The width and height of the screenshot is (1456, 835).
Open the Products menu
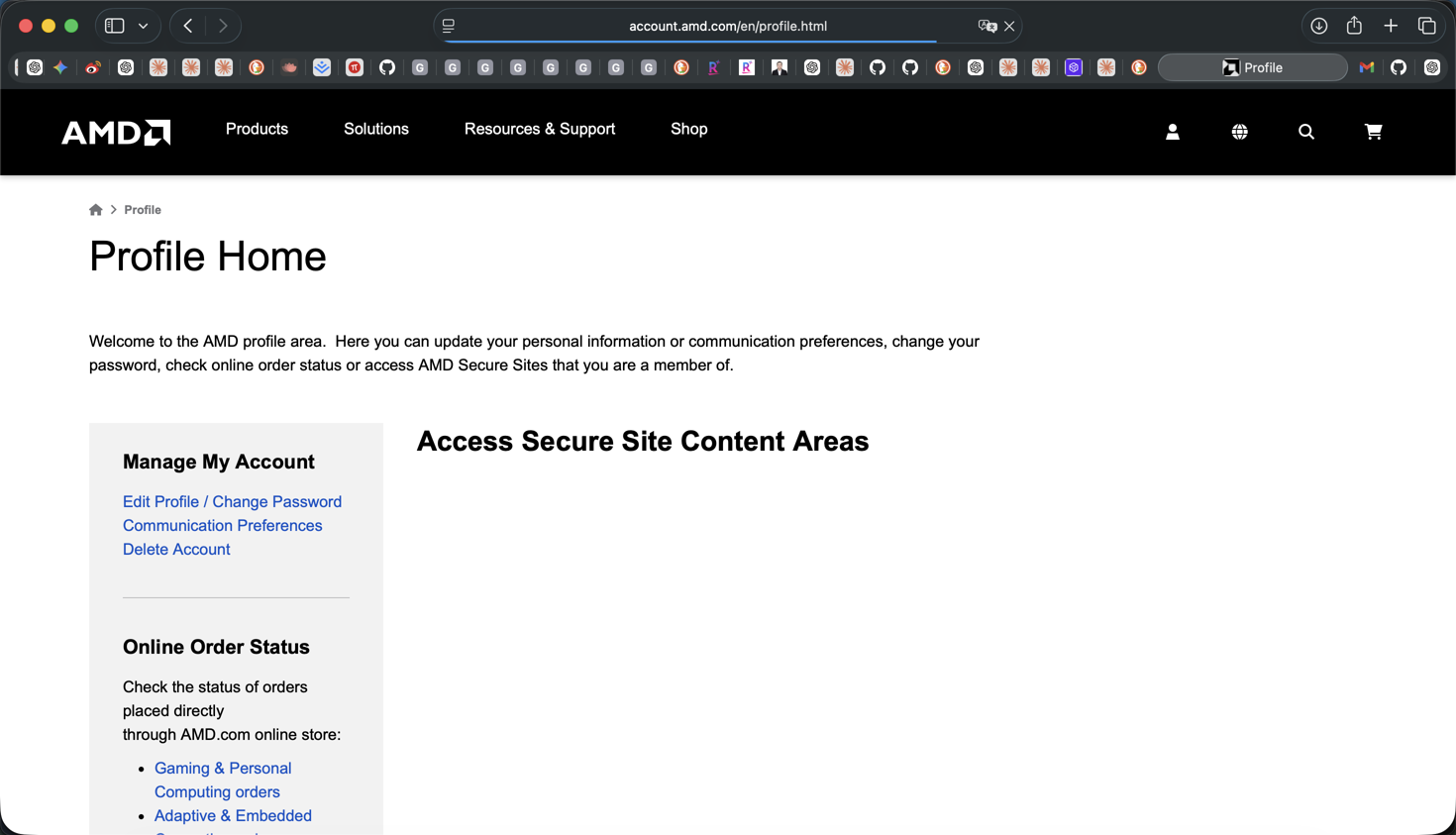click(257, 129)
